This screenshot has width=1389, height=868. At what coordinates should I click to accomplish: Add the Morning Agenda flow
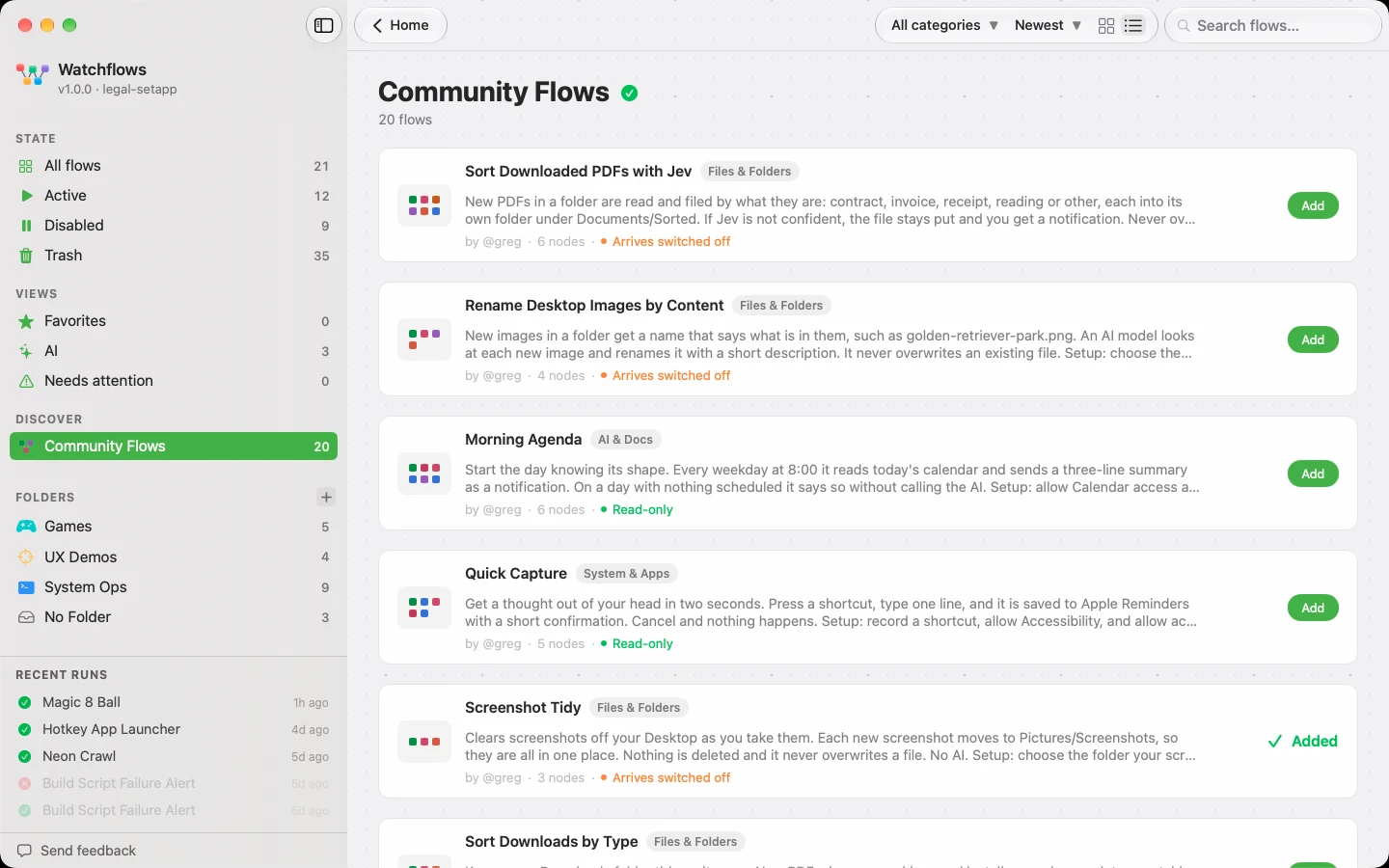coord(1313,474)
